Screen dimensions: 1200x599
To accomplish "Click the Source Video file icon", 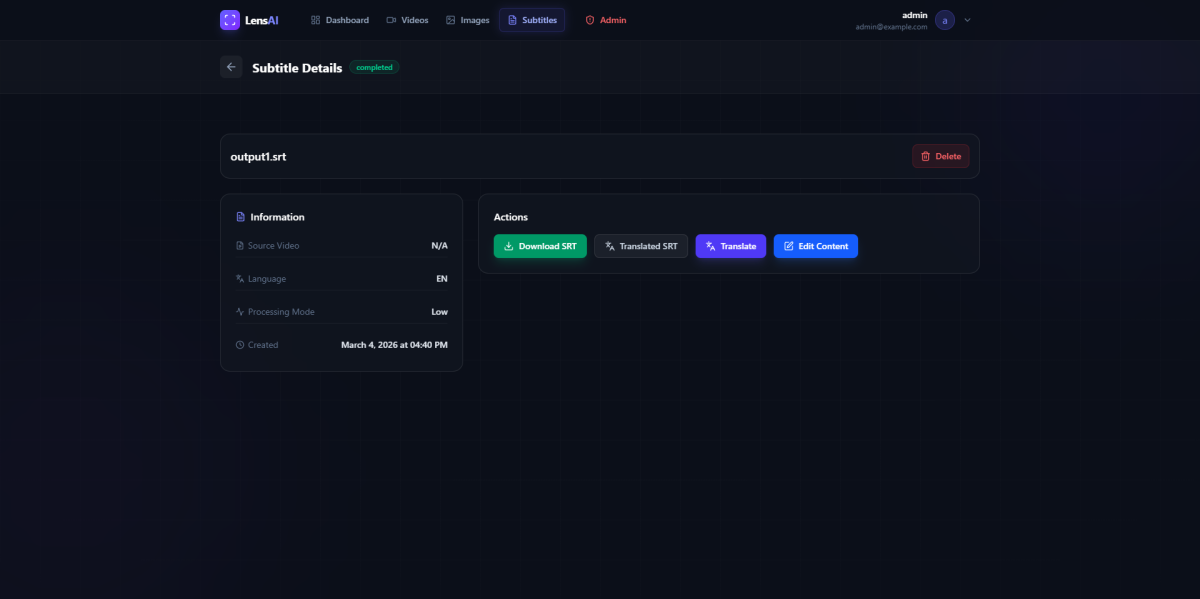I will (x=240, y=246).
